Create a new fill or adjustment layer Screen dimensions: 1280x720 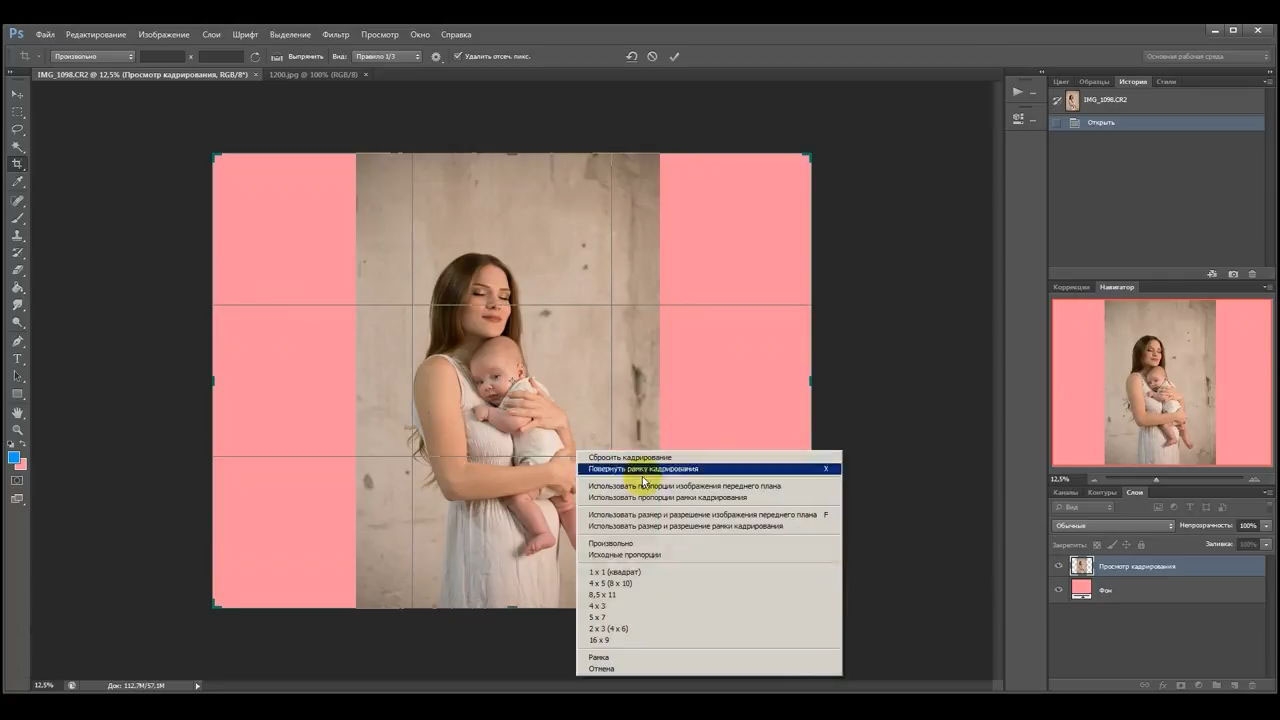[x=1198, y=686]
